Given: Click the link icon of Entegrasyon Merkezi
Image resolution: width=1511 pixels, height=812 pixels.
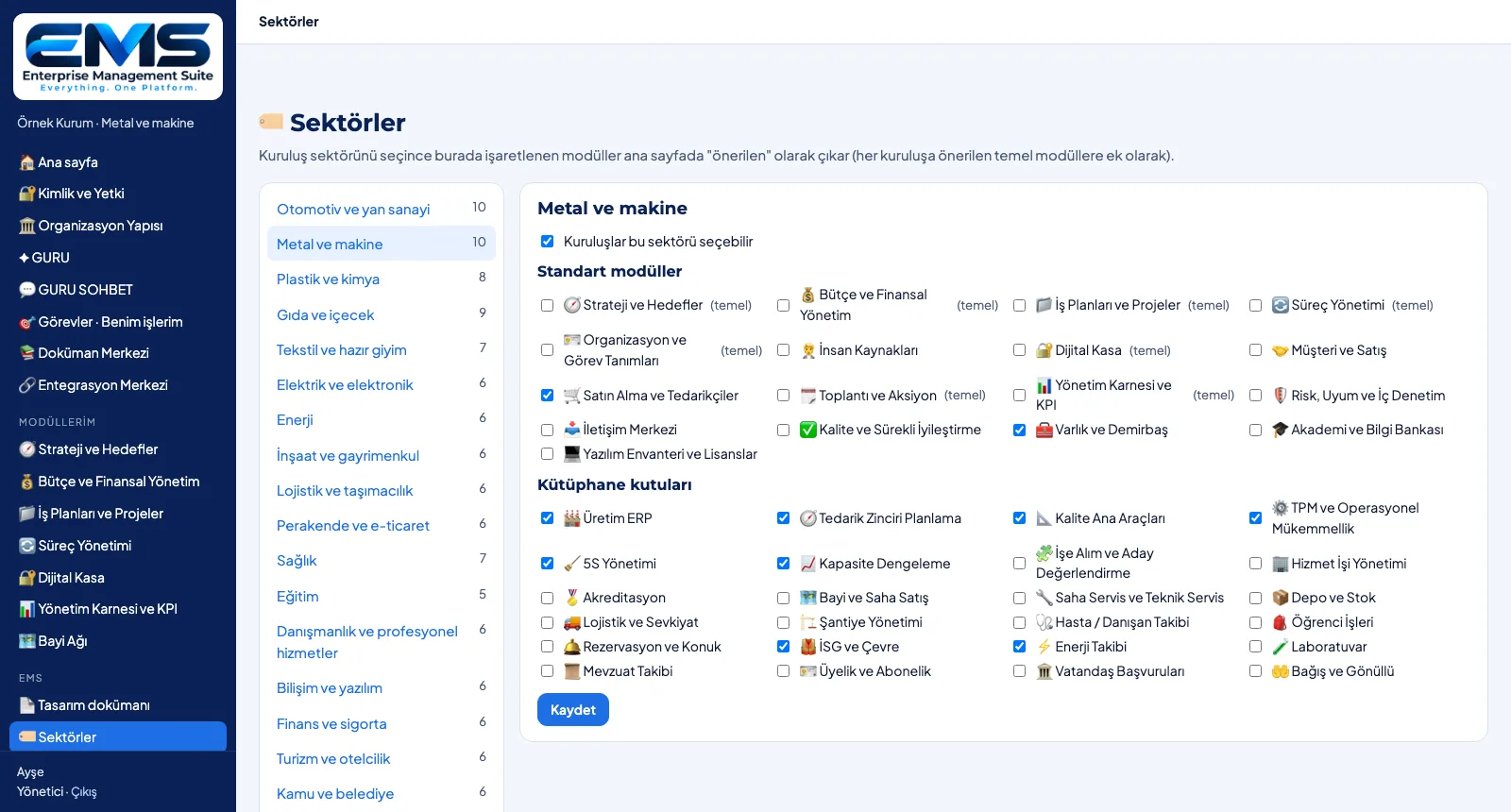Looking at the screenshot, I should (x=27, y=385).
